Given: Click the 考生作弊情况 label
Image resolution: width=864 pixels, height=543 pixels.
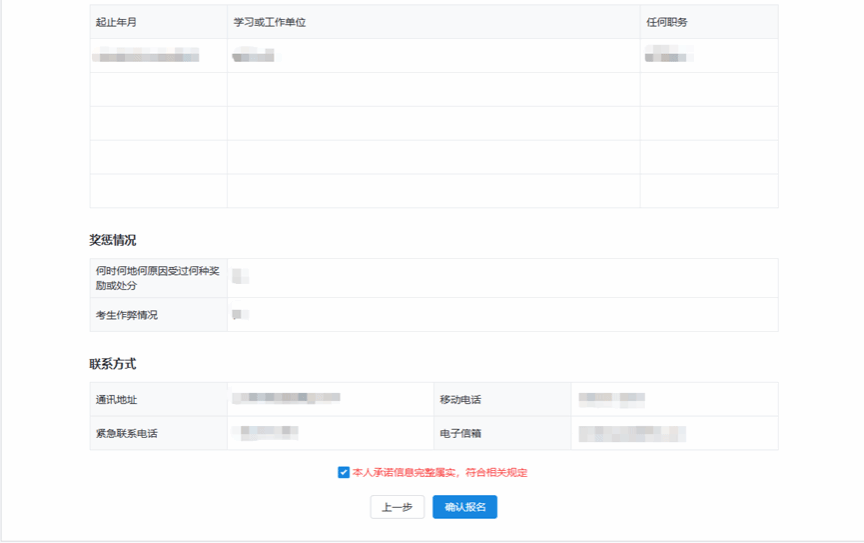Looking at the screenshot, I should [x=126, y=315].
